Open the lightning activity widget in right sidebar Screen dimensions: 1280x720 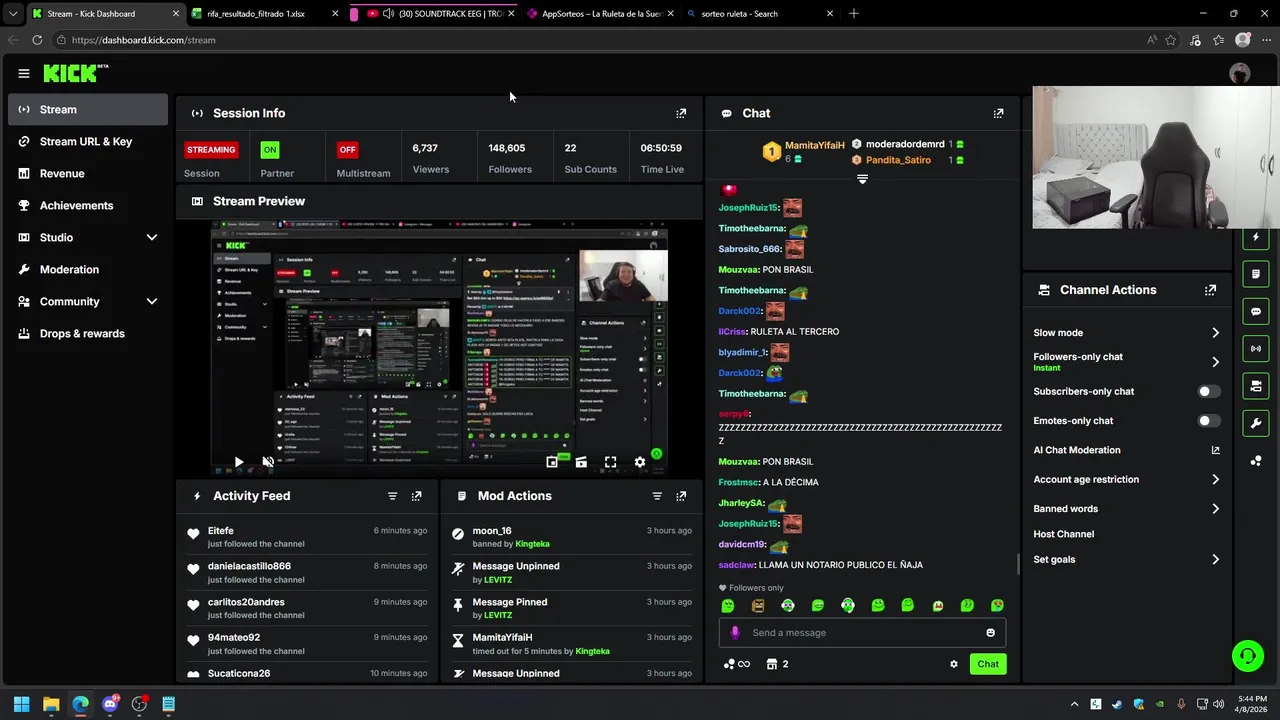1256,237
